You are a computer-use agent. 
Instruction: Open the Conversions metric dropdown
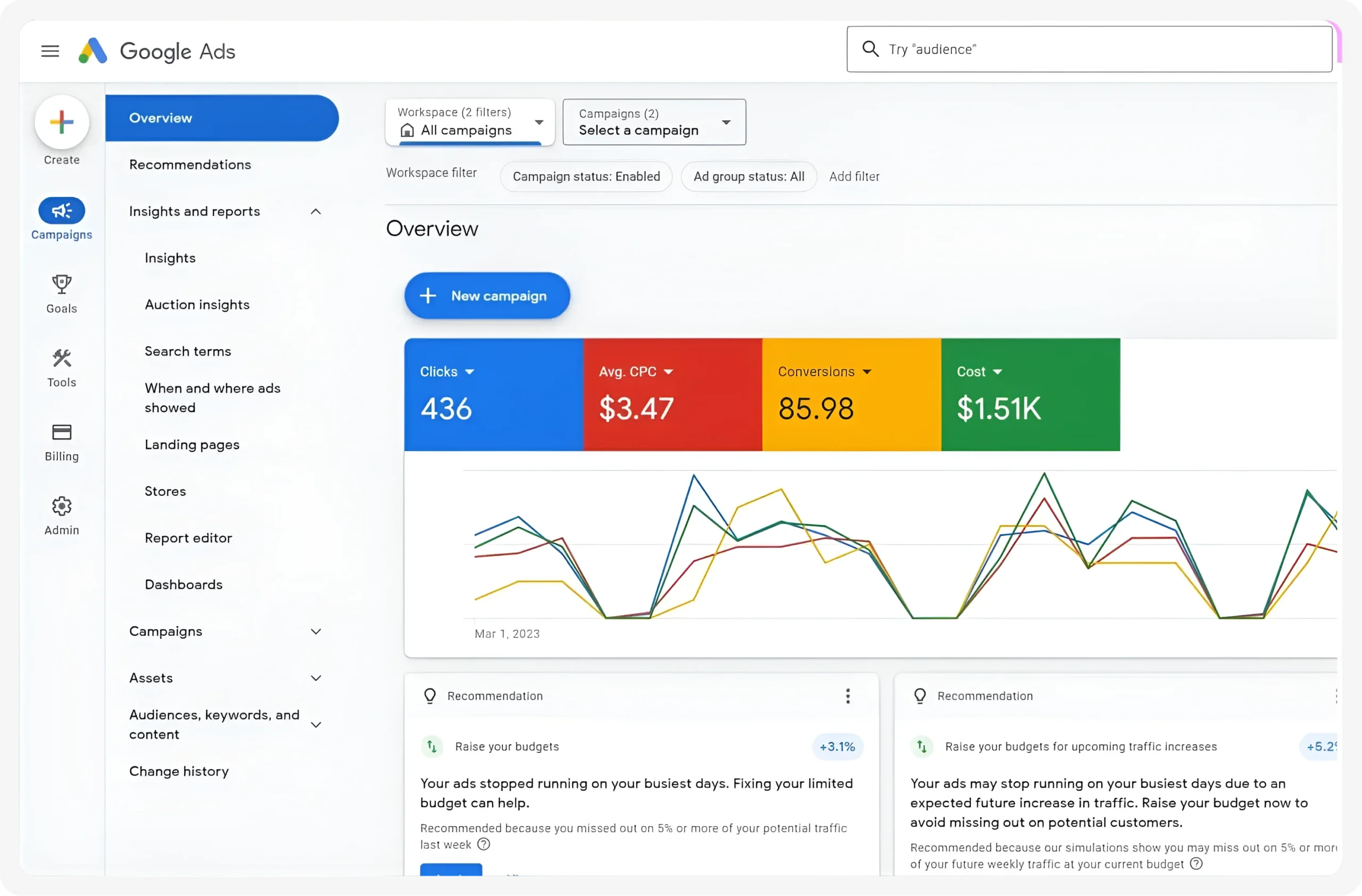(x=867, y=372)
